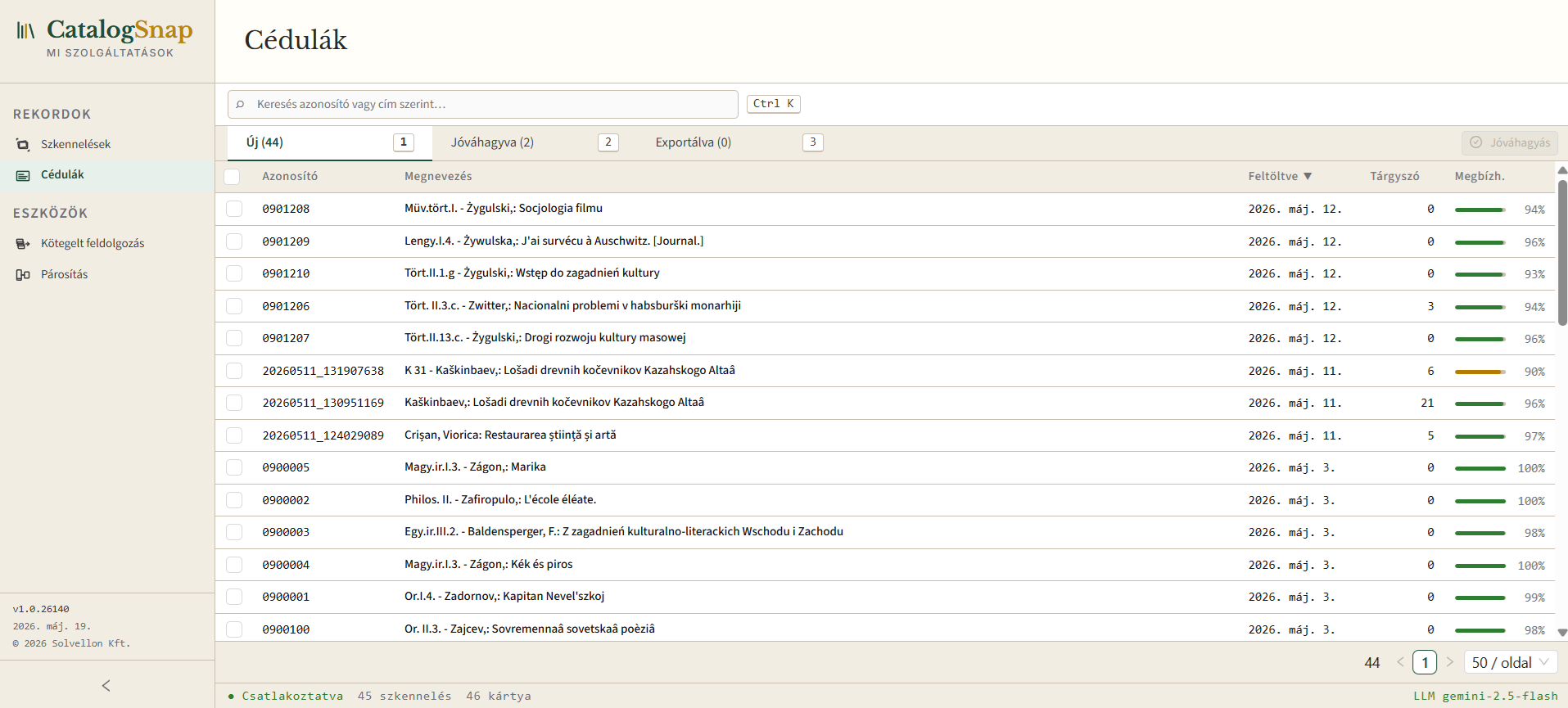Toggle the select-all header checkbox
This screenshot has height=708, width=1568.
[x=232, y=176]
